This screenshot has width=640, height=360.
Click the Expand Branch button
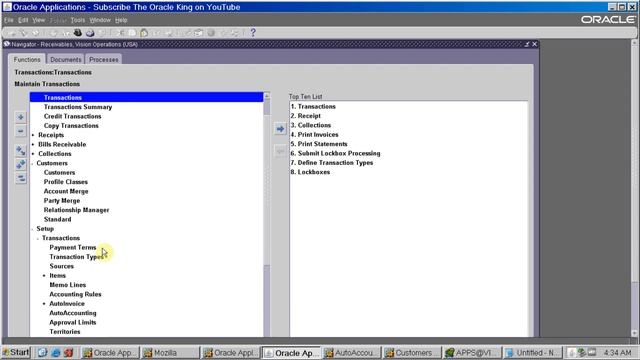click(21, 151)
